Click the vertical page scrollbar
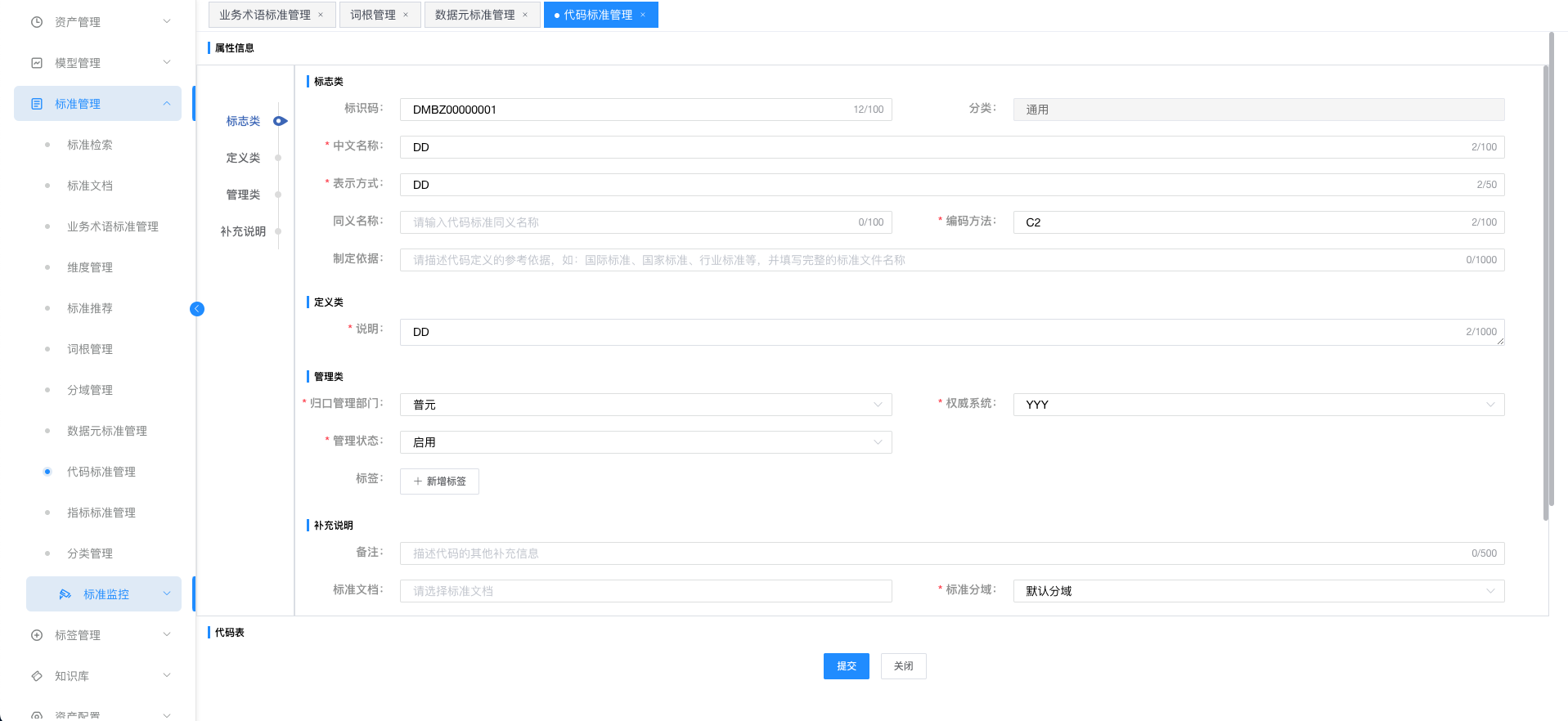Image resolution: width=1568 pixels, height=721 pixels. (x=1551, y=270)
